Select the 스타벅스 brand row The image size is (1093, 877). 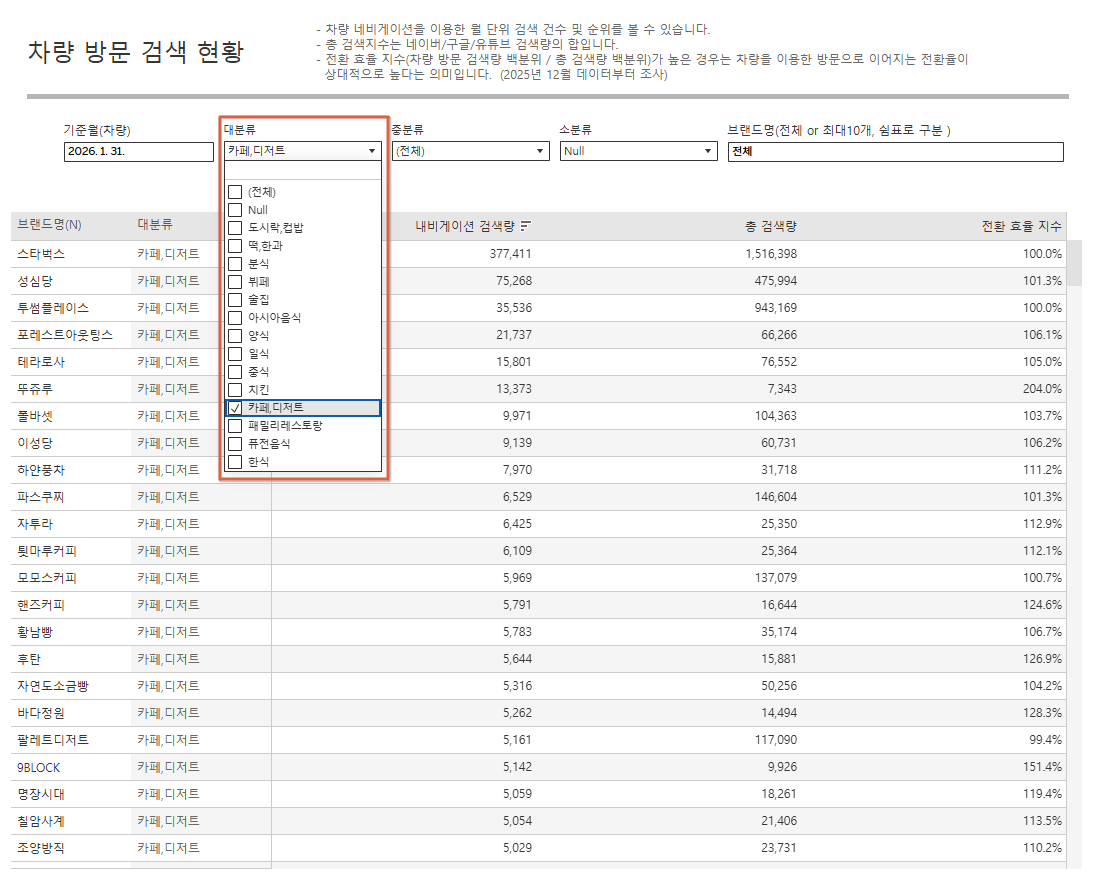41,254
